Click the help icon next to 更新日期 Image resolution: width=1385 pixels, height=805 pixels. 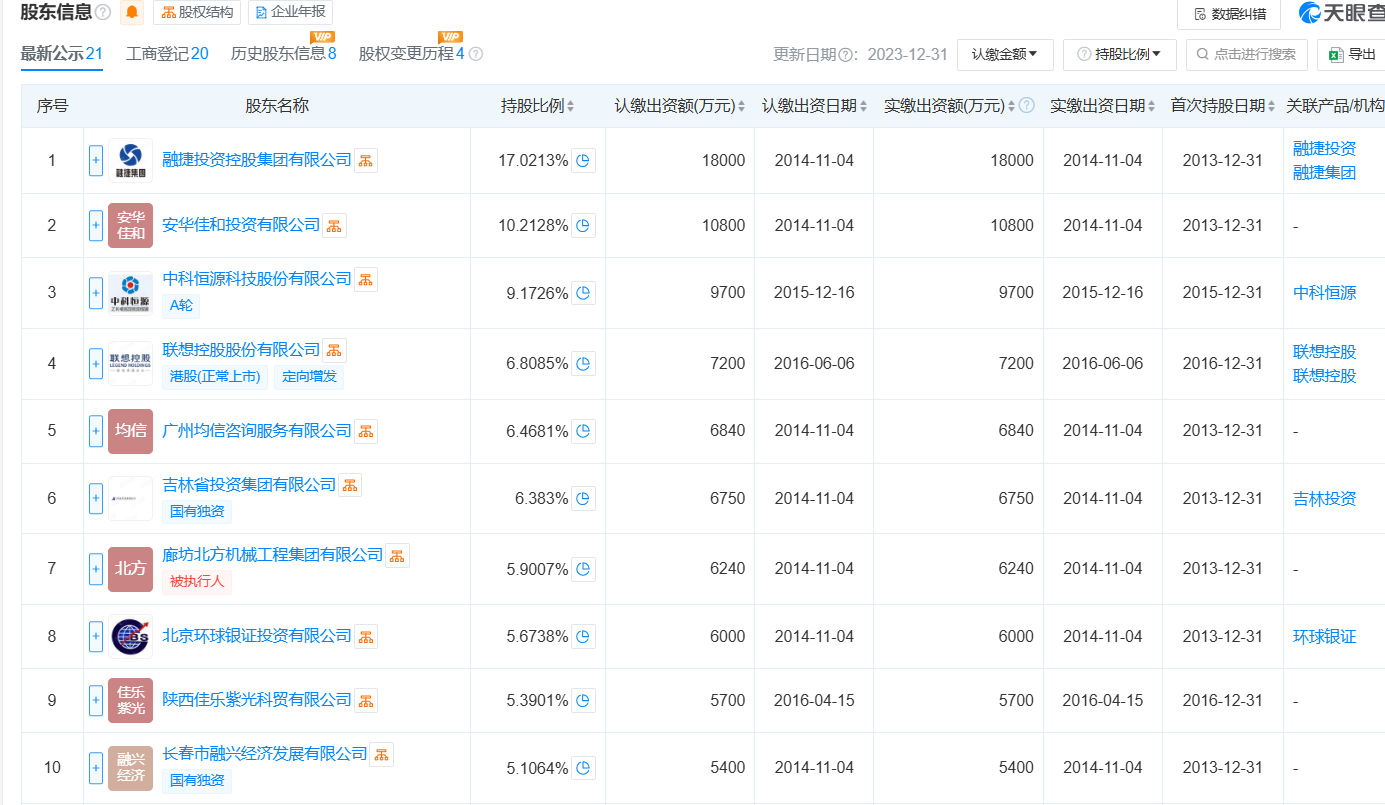tap(846, 55)
